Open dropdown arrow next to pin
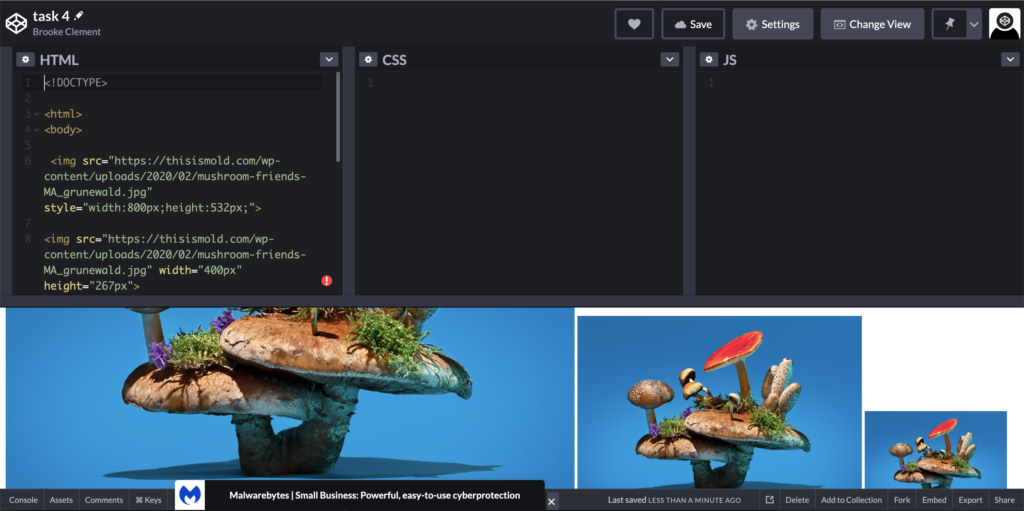This screenshot has height=511, width=1024. (x=974, y=24)
